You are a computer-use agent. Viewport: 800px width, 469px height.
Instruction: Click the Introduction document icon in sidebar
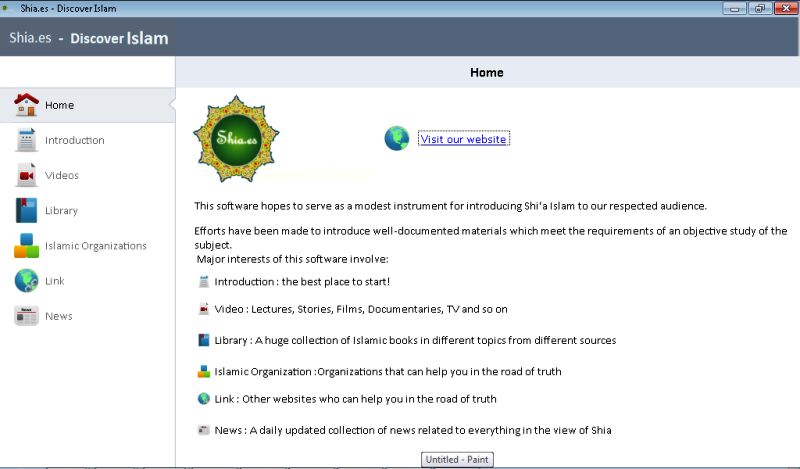(27, 140)
